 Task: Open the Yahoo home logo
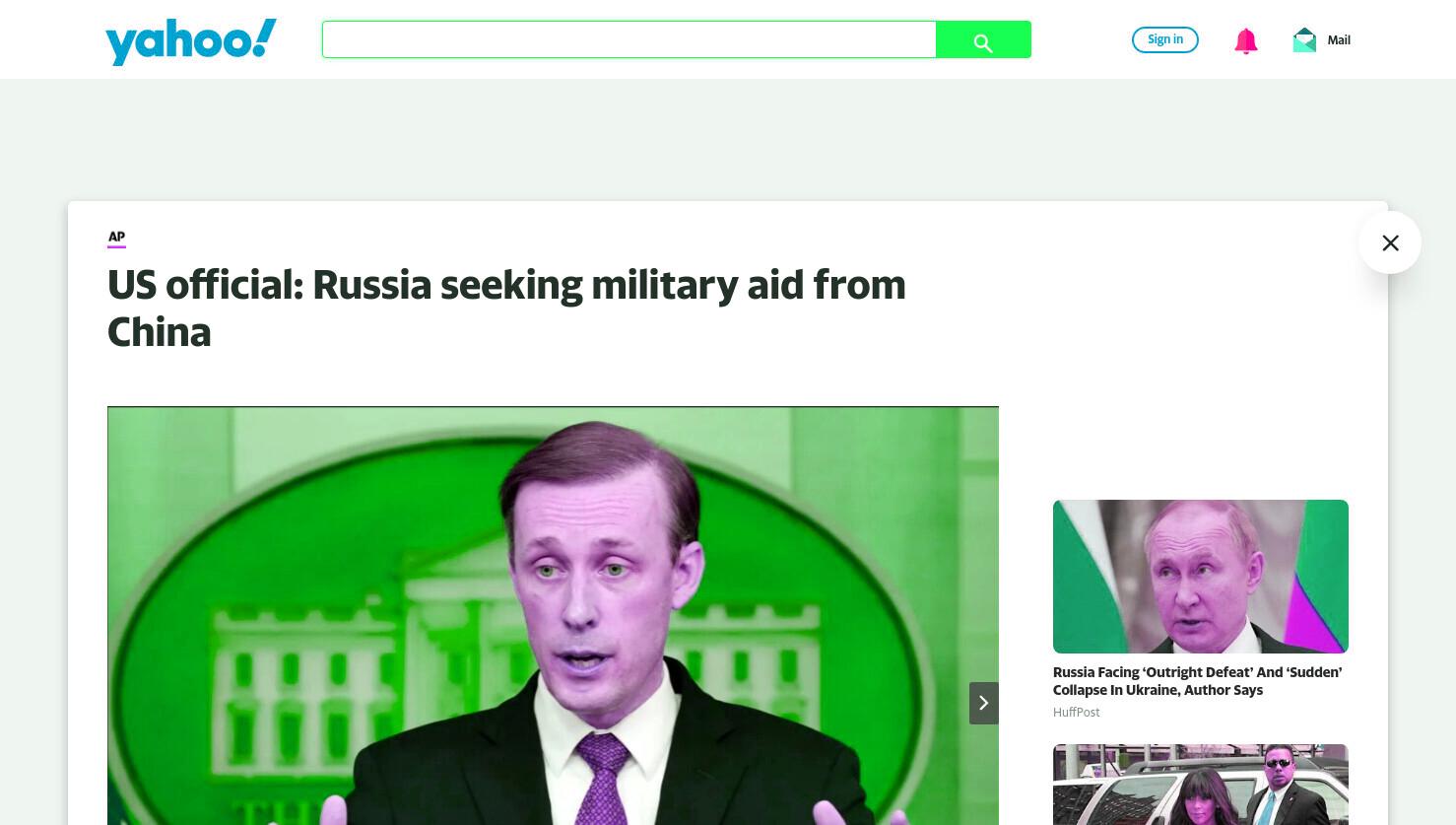coord(191,41)
